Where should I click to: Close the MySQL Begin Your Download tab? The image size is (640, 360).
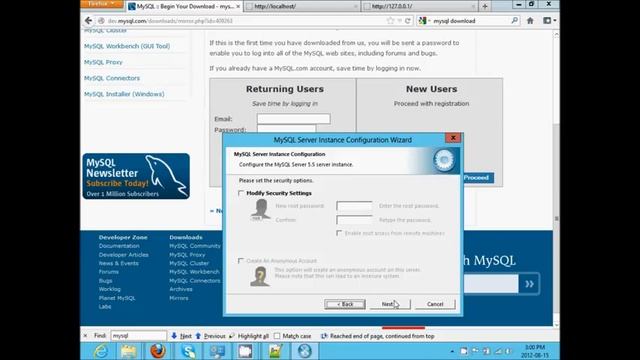tap(238, 6)
